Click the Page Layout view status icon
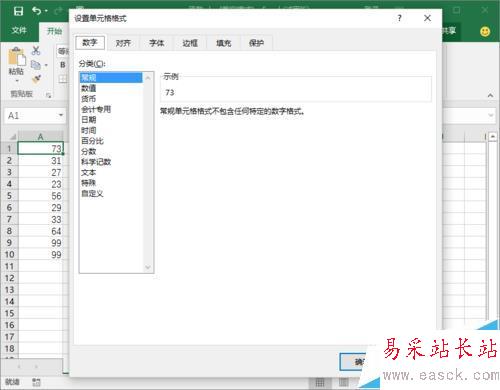 [x=343, y=383]
